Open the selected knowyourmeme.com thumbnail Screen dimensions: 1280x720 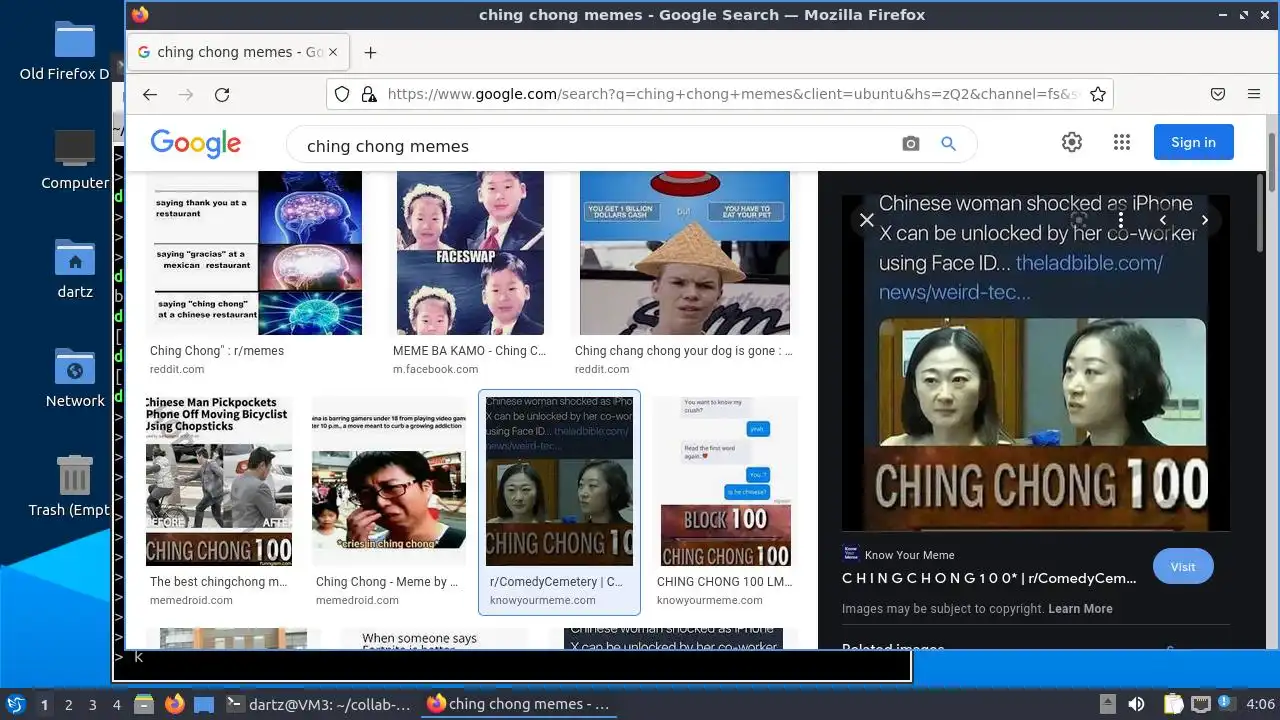click(x=559, y=481)
